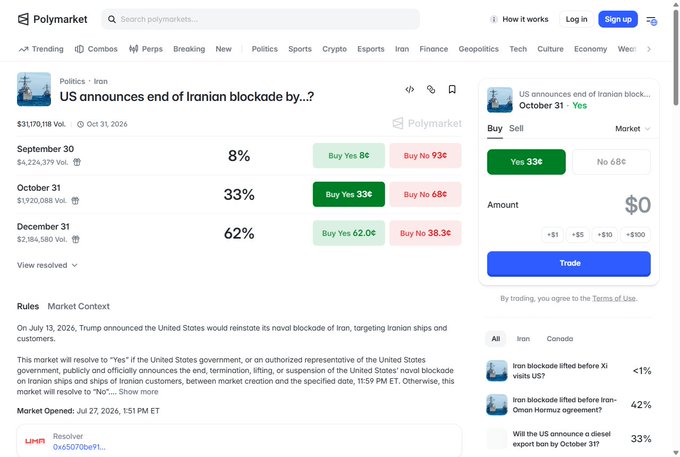Click the Polymarket logo
This screenshot has height=457, width=680.
tap(52, 19)
